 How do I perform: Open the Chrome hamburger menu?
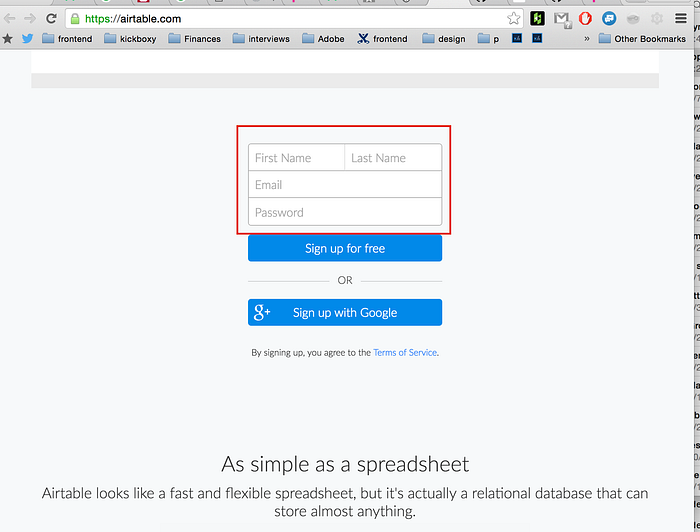tap(681, 18)
